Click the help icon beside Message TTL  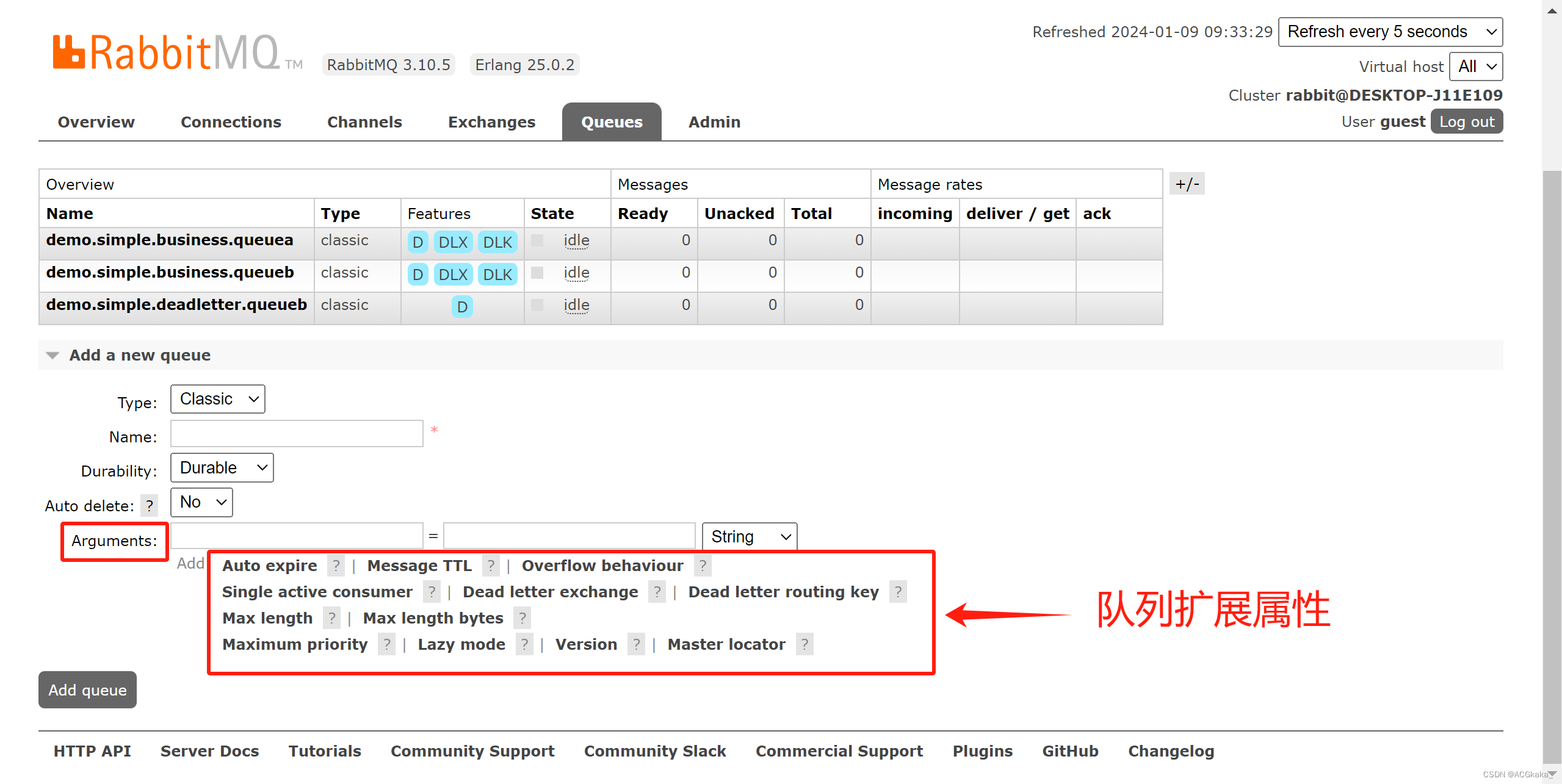tap(491, 566)
